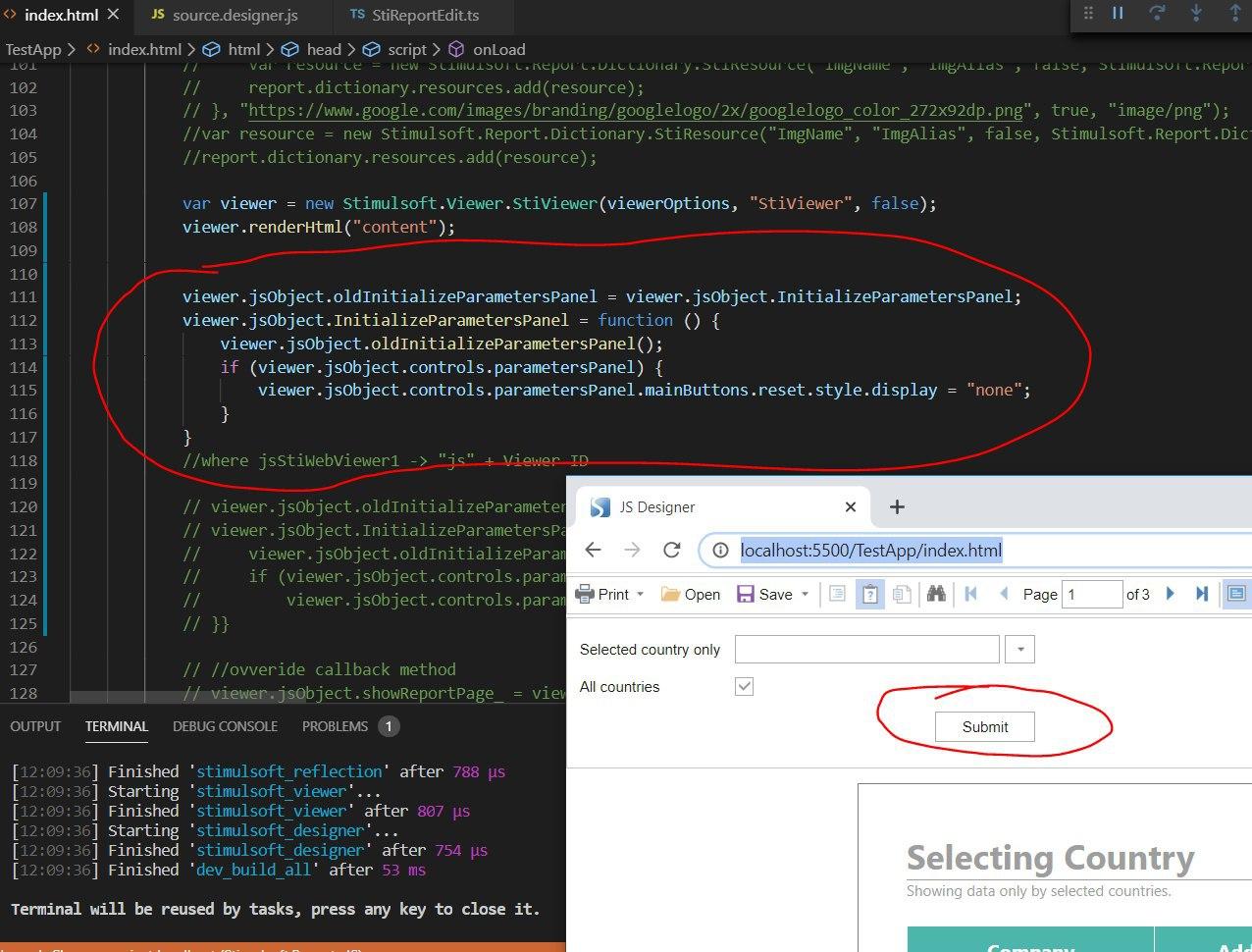1252x952 pixels.
Task: Open the DEBUG CONSOLE panel tab
Action: [x=225, y=726]
